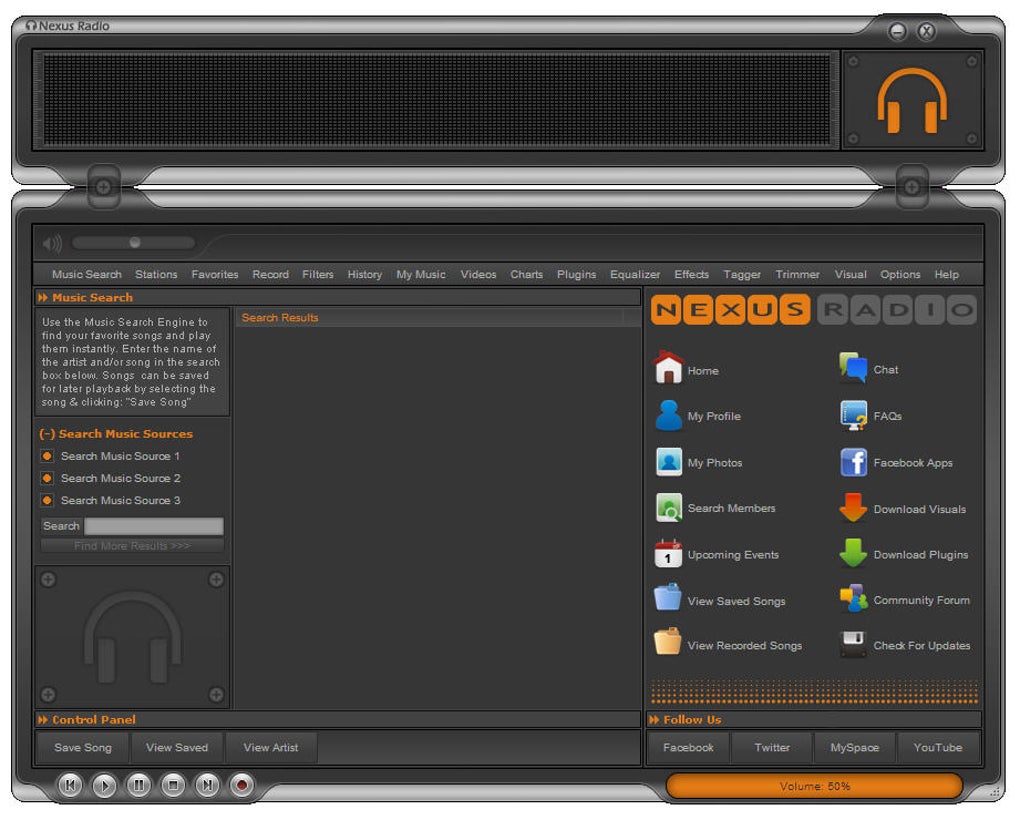This screenshot has width=1020, height=820.
Task: Click the Download Plugins green arrow icon
Action: tap(853, 553)
